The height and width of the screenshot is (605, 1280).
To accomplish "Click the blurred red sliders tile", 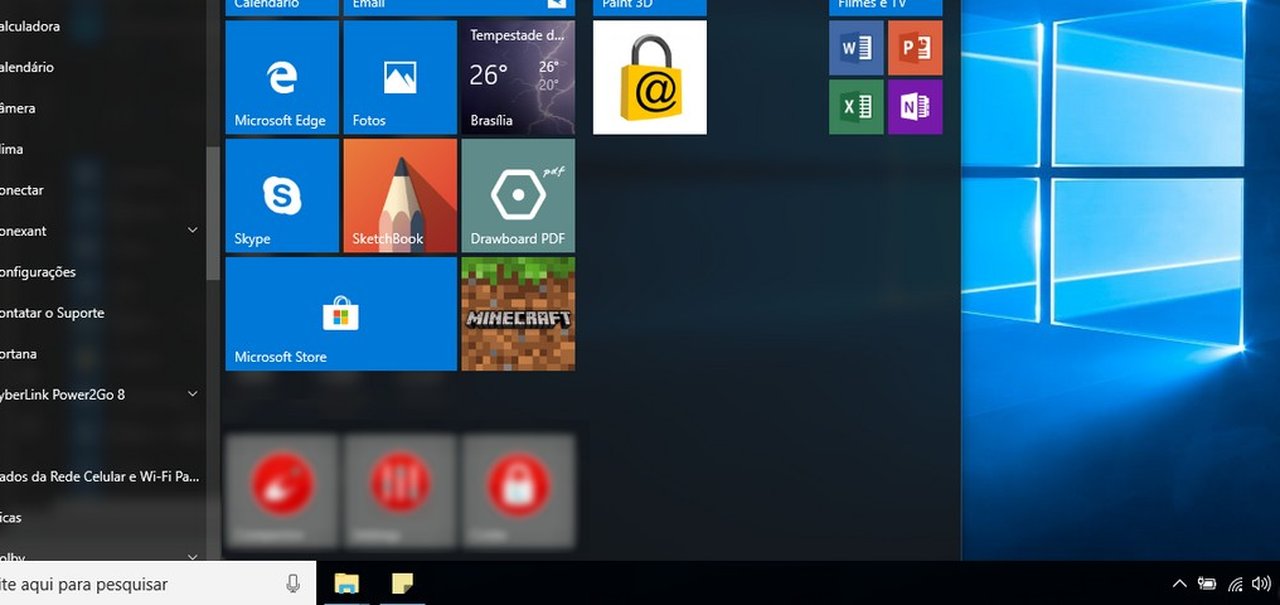I will (x=400, y=489).
